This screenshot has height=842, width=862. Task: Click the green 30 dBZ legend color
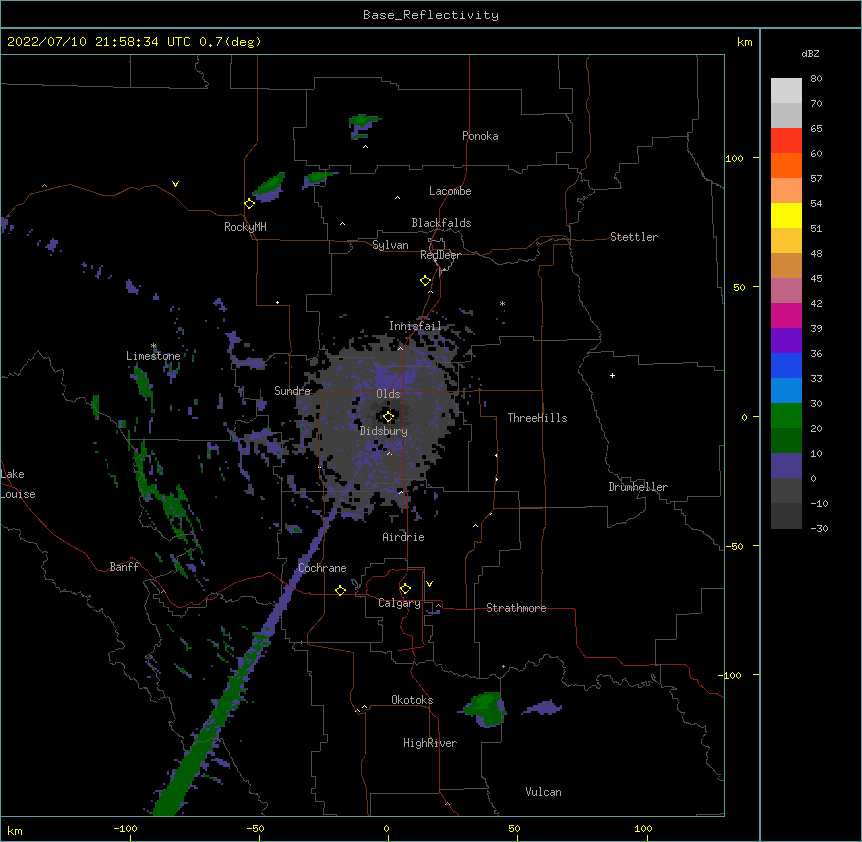(x=786, y=416)
